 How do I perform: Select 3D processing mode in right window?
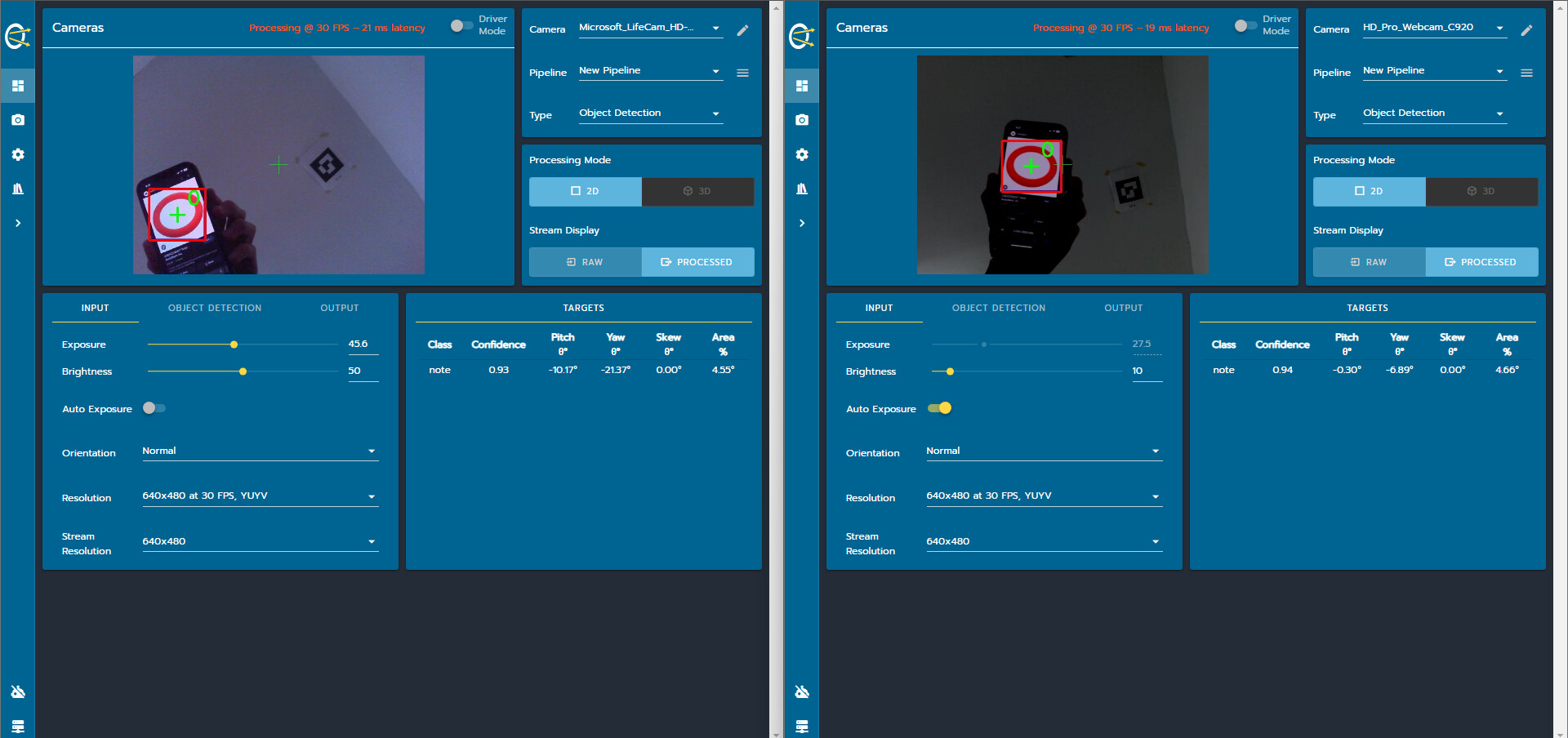[1481, 191]
